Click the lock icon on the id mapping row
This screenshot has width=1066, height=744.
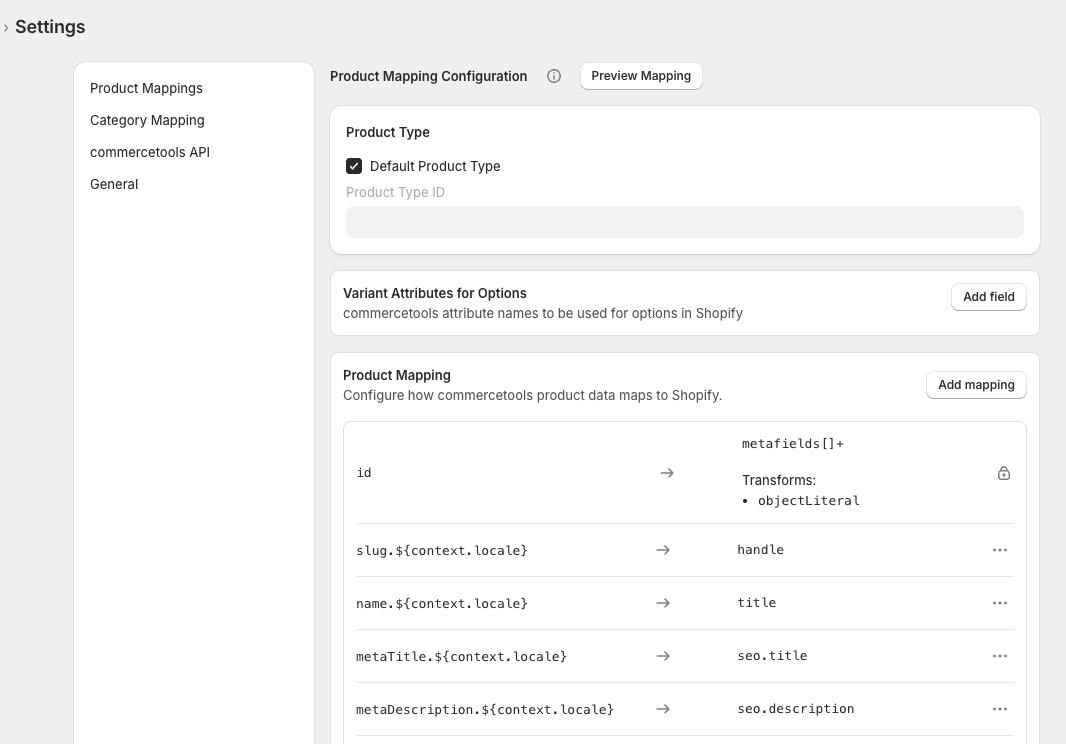tap(1004, 473)
